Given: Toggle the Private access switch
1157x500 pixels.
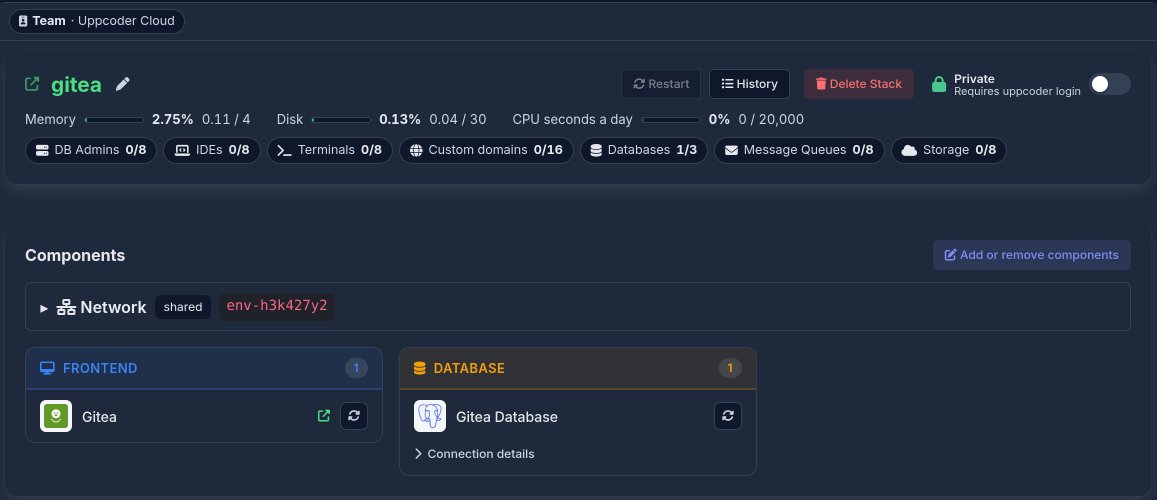Looking at the screenshot, I should pyautogui.click(x=1110, y=84).
